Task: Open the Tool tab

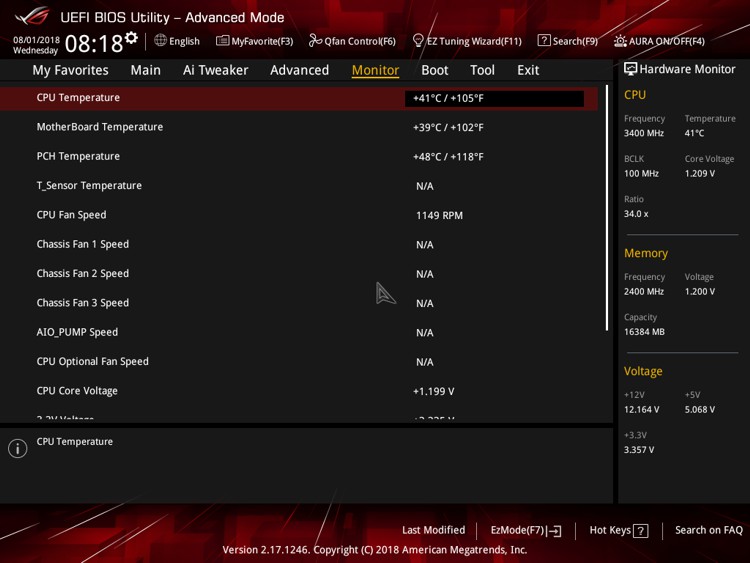Action: tap(482, 70)
